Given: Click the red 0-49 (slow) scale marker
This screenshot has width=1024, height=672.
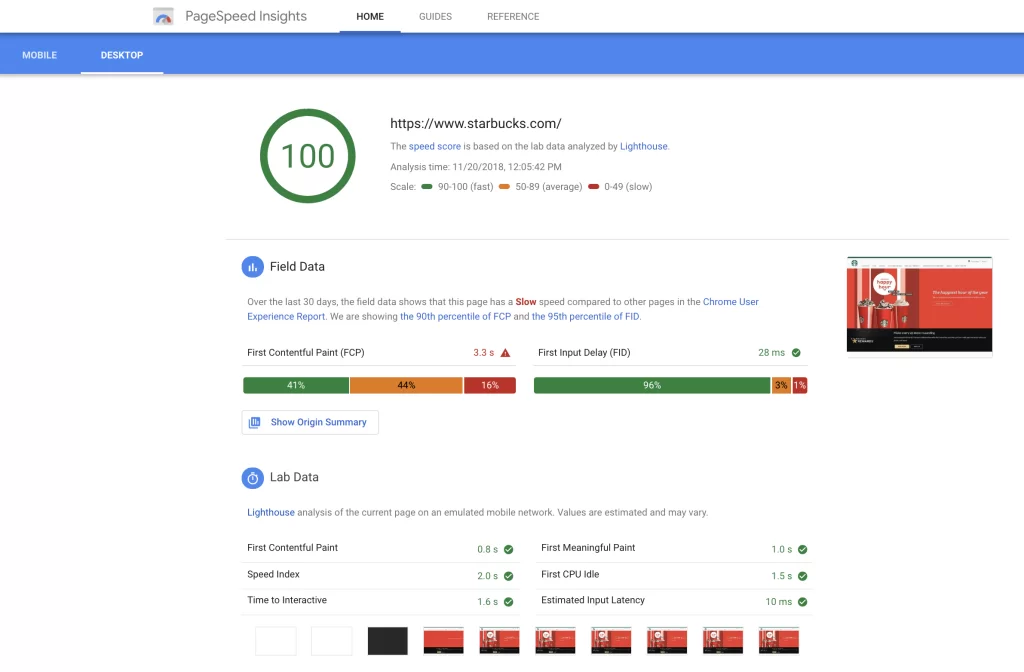Looking at the screenshot, I should 594,187.
